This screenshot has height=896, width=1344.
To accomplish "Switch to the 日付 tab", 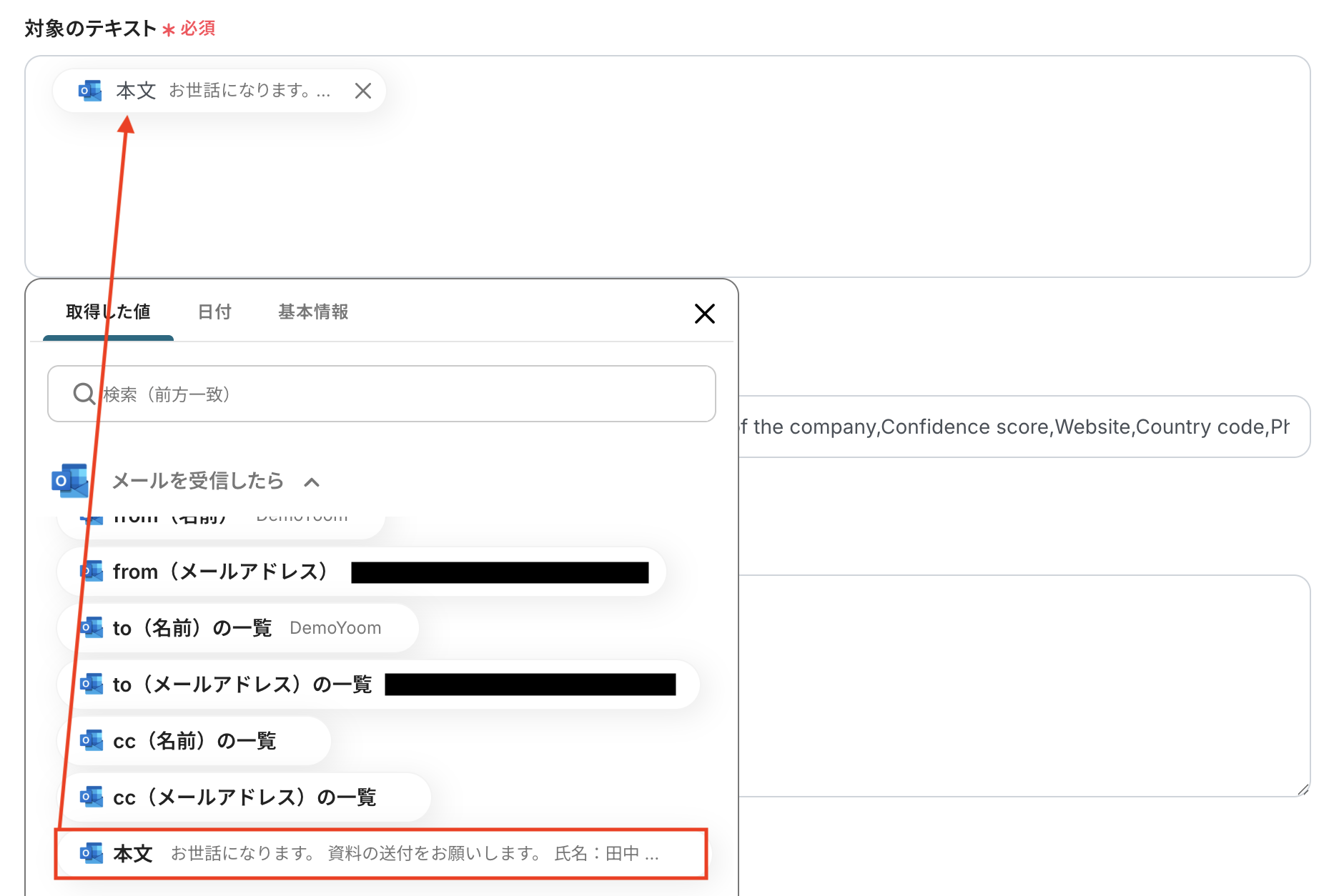I will [x=214, y=312].
